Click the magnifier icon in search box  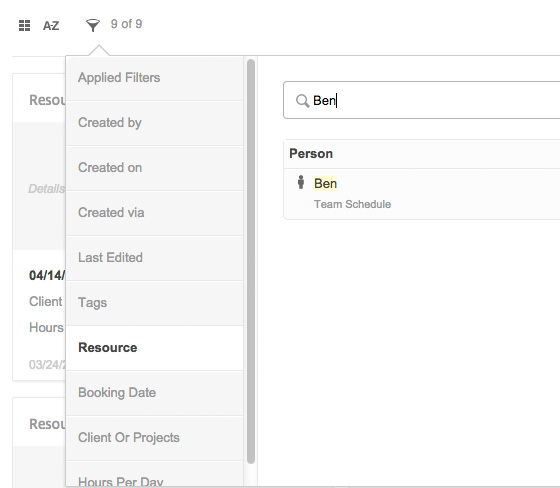(302, 101)
